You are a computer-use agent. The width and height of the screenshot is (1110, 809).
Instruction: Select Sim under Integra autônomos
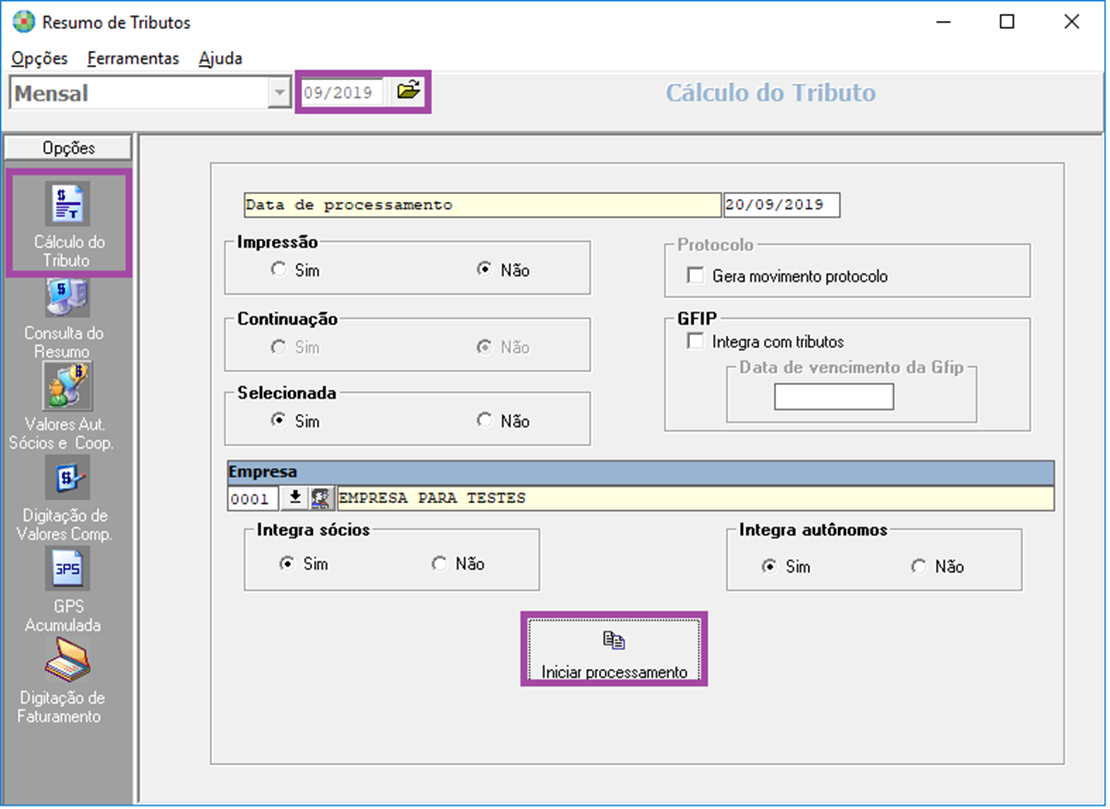point(769,566)
